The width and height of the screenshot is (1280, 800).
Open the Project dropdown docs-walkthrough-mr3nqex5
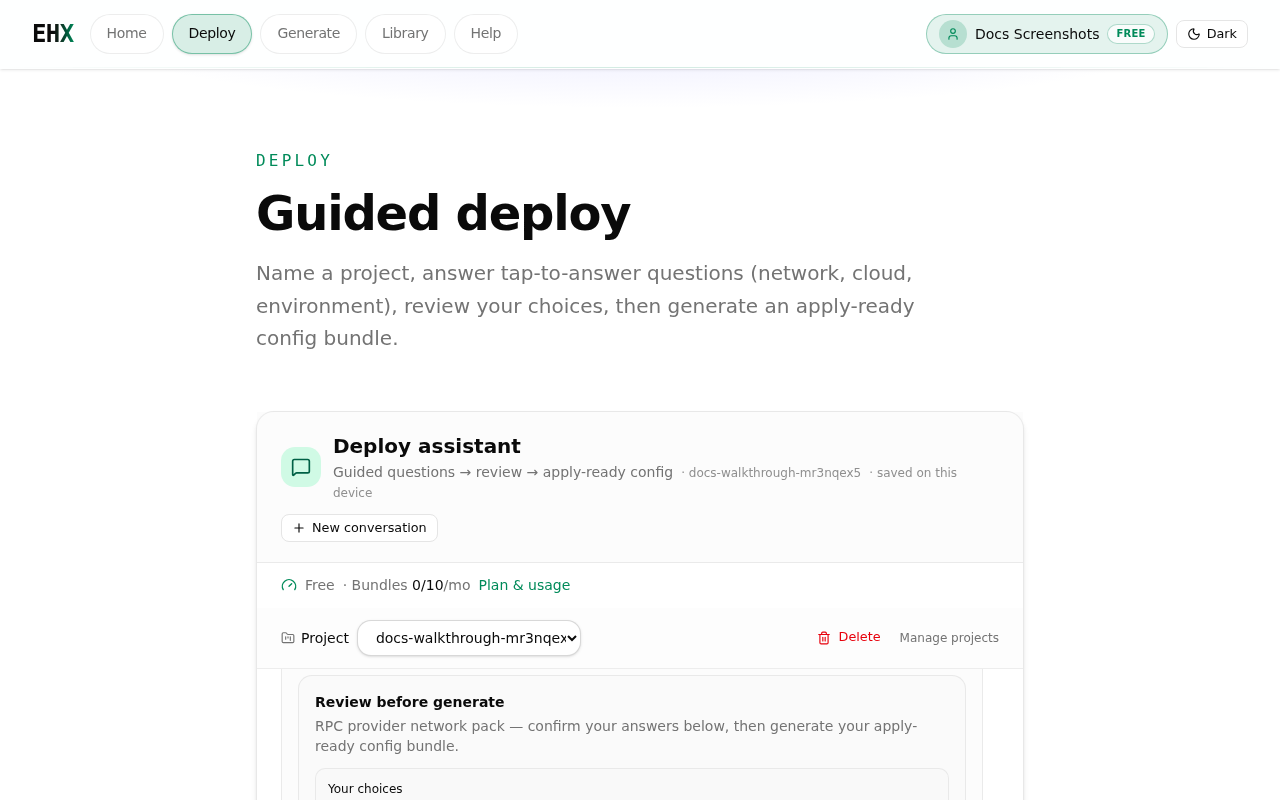pos(469,638)
